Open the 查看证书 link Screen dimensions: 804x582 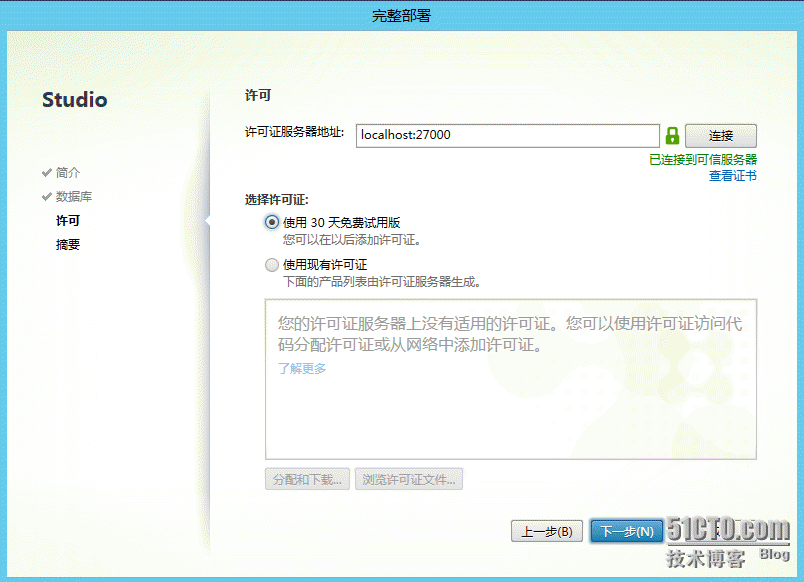click(x=733, y=176)
